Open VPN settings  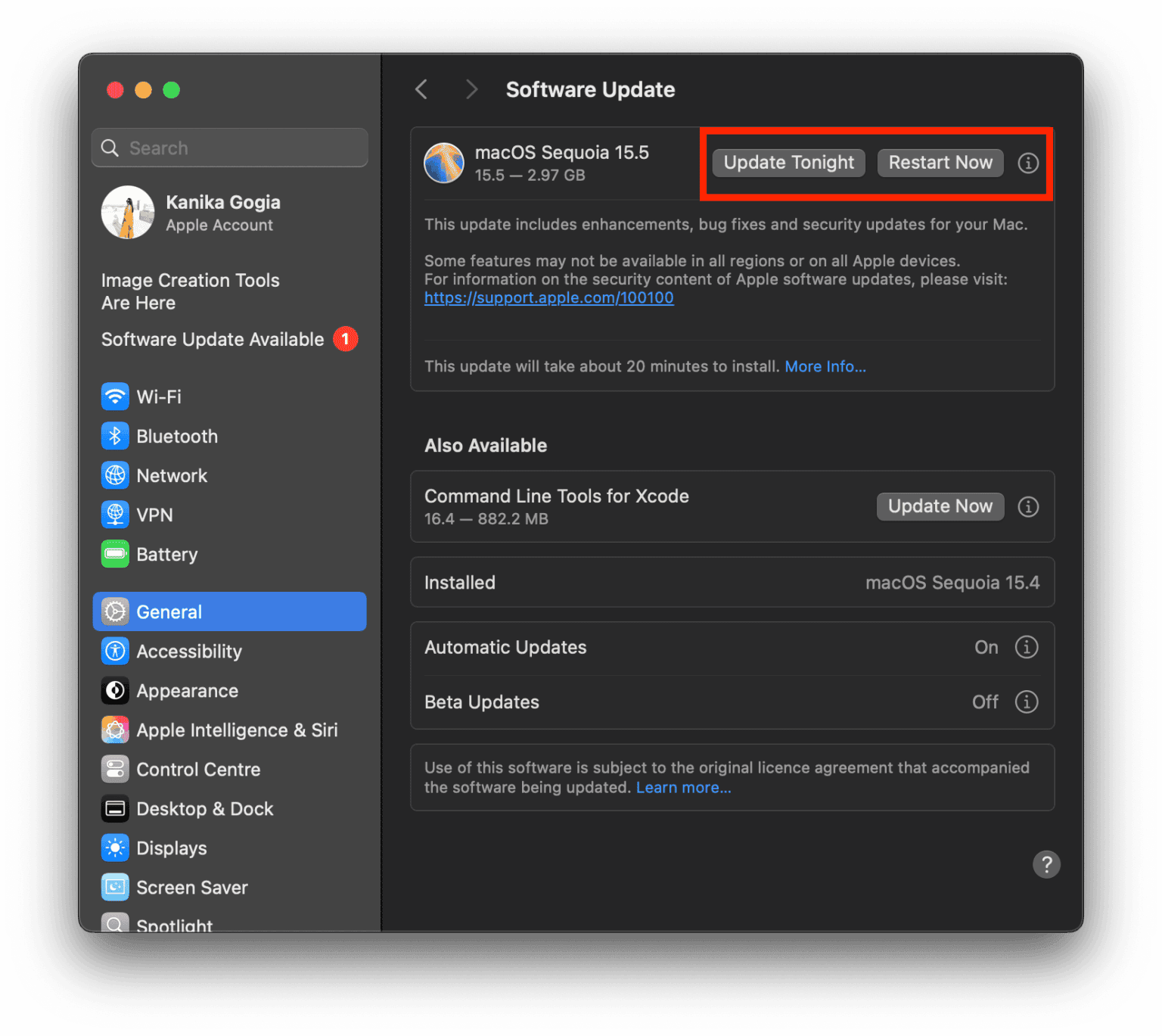(154, 515)
